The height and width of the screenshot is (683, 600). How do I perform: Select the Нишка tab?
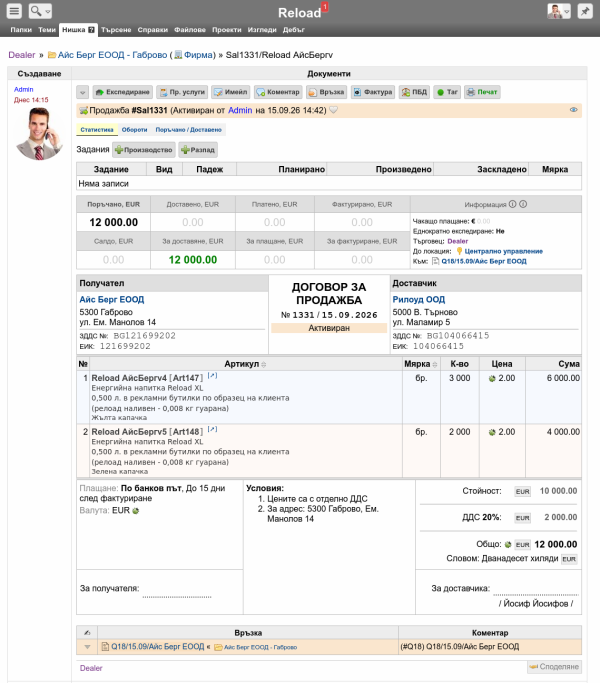click(x=78, y=30)
